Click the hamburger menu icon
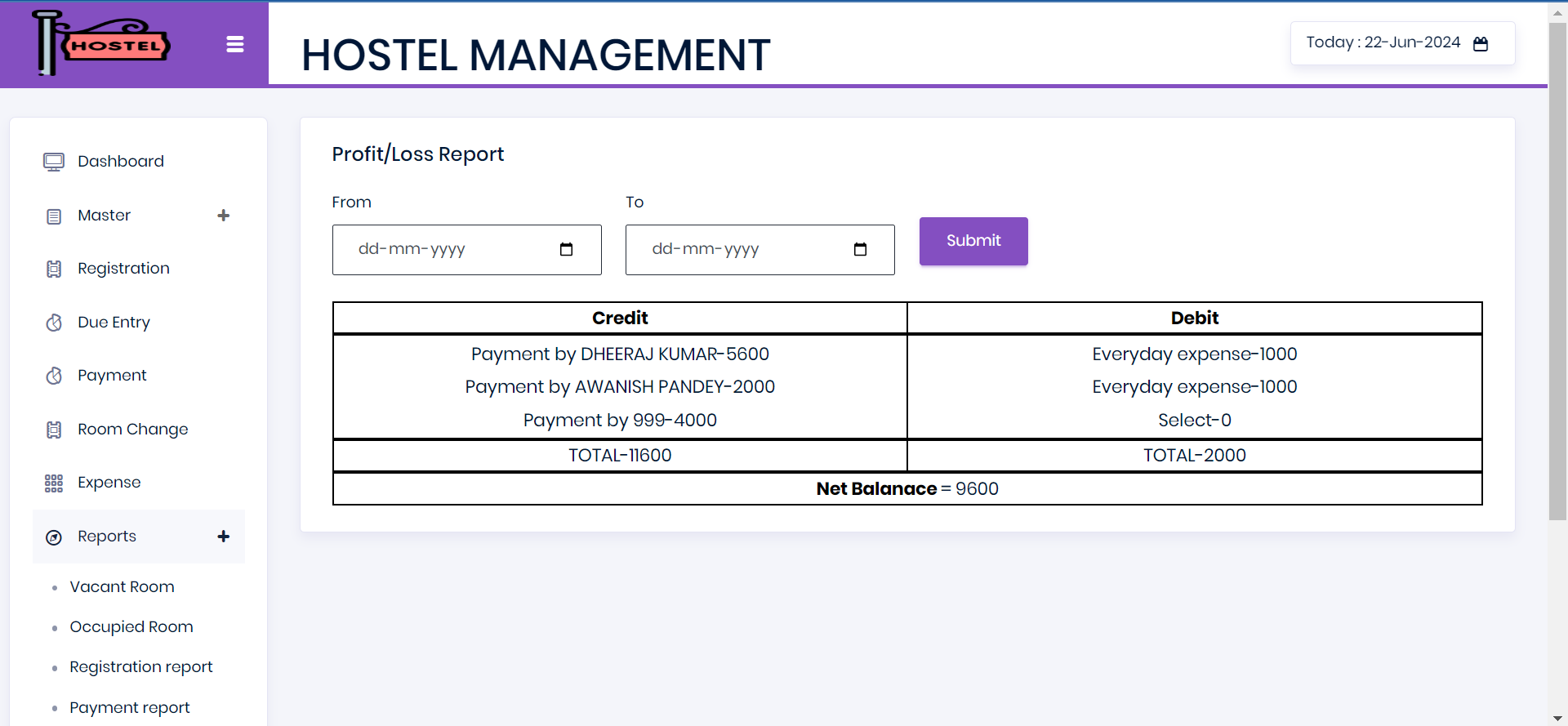The image size is (1568, 726). coord(235,44)
